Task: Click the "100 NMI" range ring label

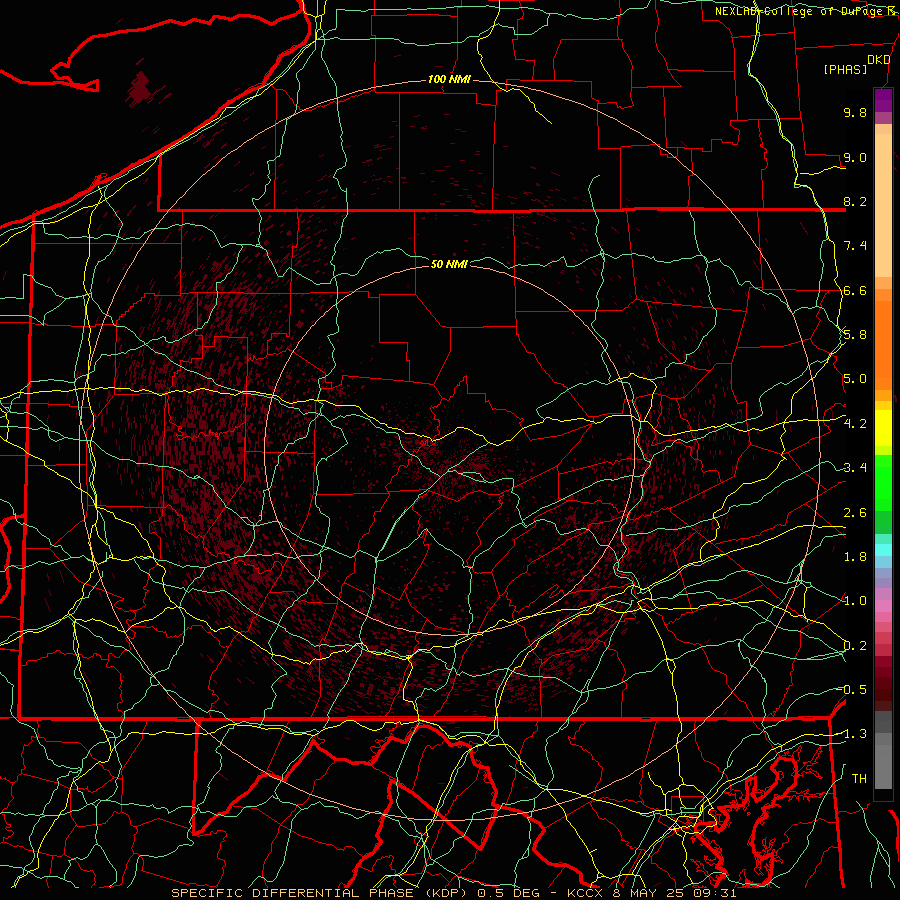Action: pos(449,79)
